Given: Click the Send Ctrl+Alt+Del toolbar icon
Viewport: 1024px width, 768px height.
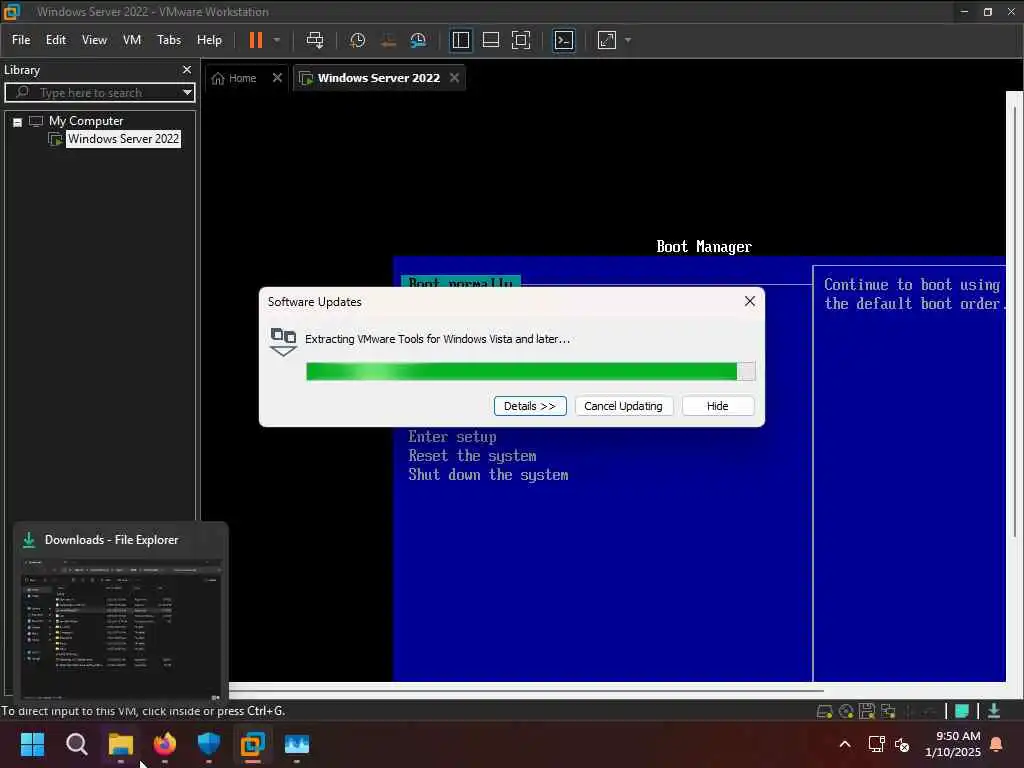Looking at the screenshot, I should 315,40.
